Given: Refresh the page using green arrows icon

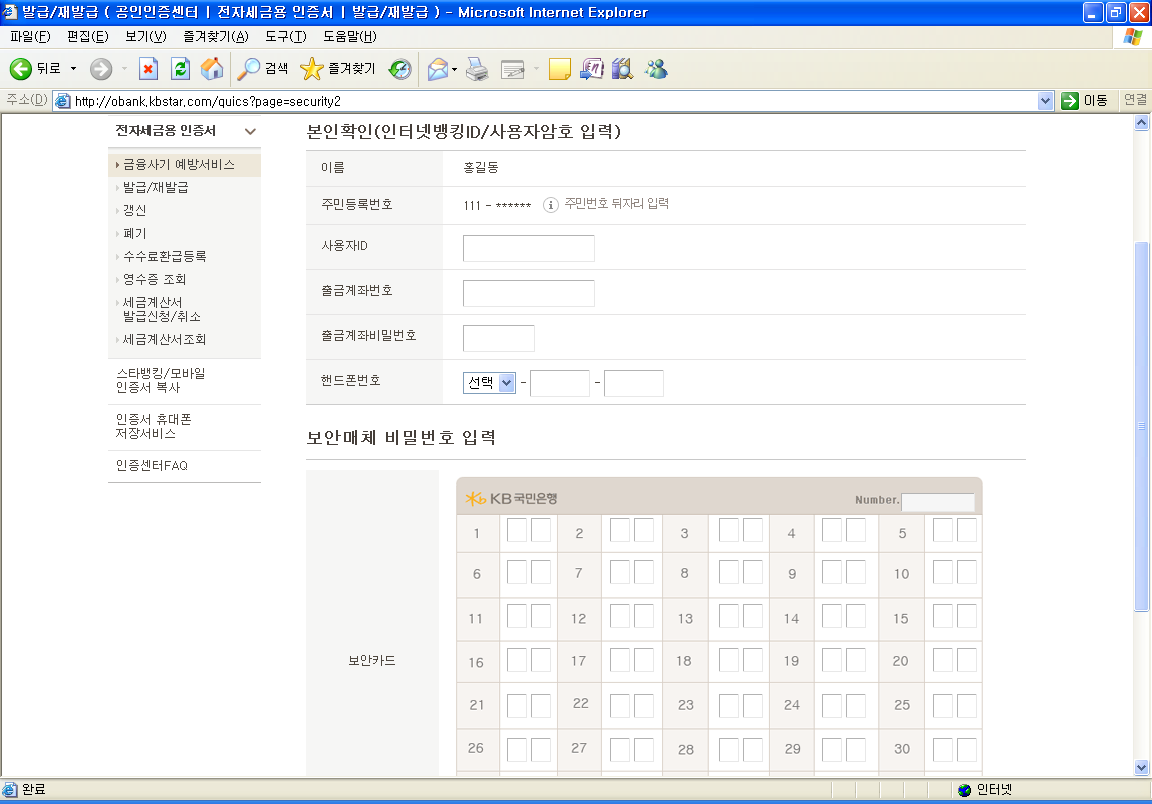Looking at the screenshot, I should click(x=180, y=69).
